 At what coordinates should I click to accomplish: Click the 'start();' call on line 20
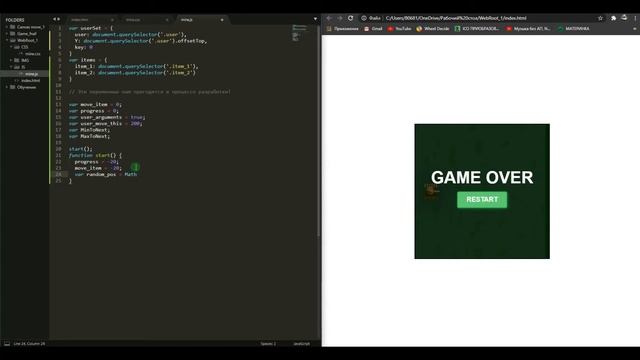pyautogui.click(x=80, y=149)
